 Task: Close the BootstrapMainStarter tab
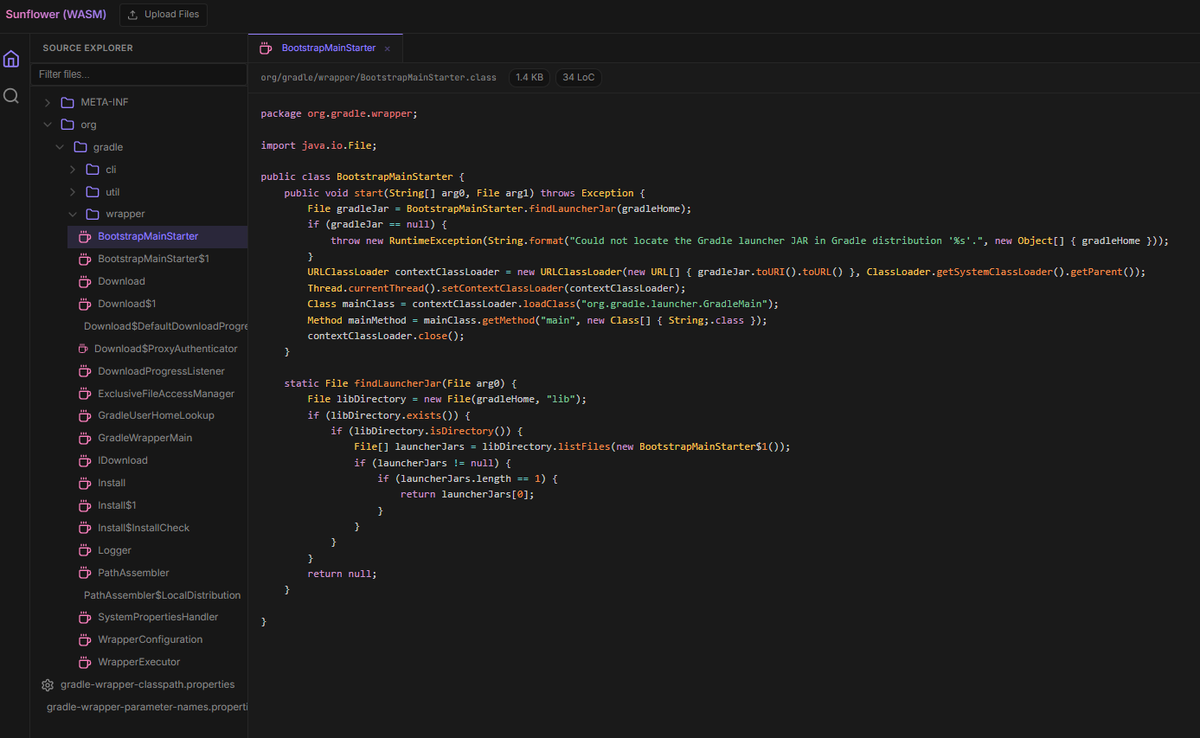(387, 49)
